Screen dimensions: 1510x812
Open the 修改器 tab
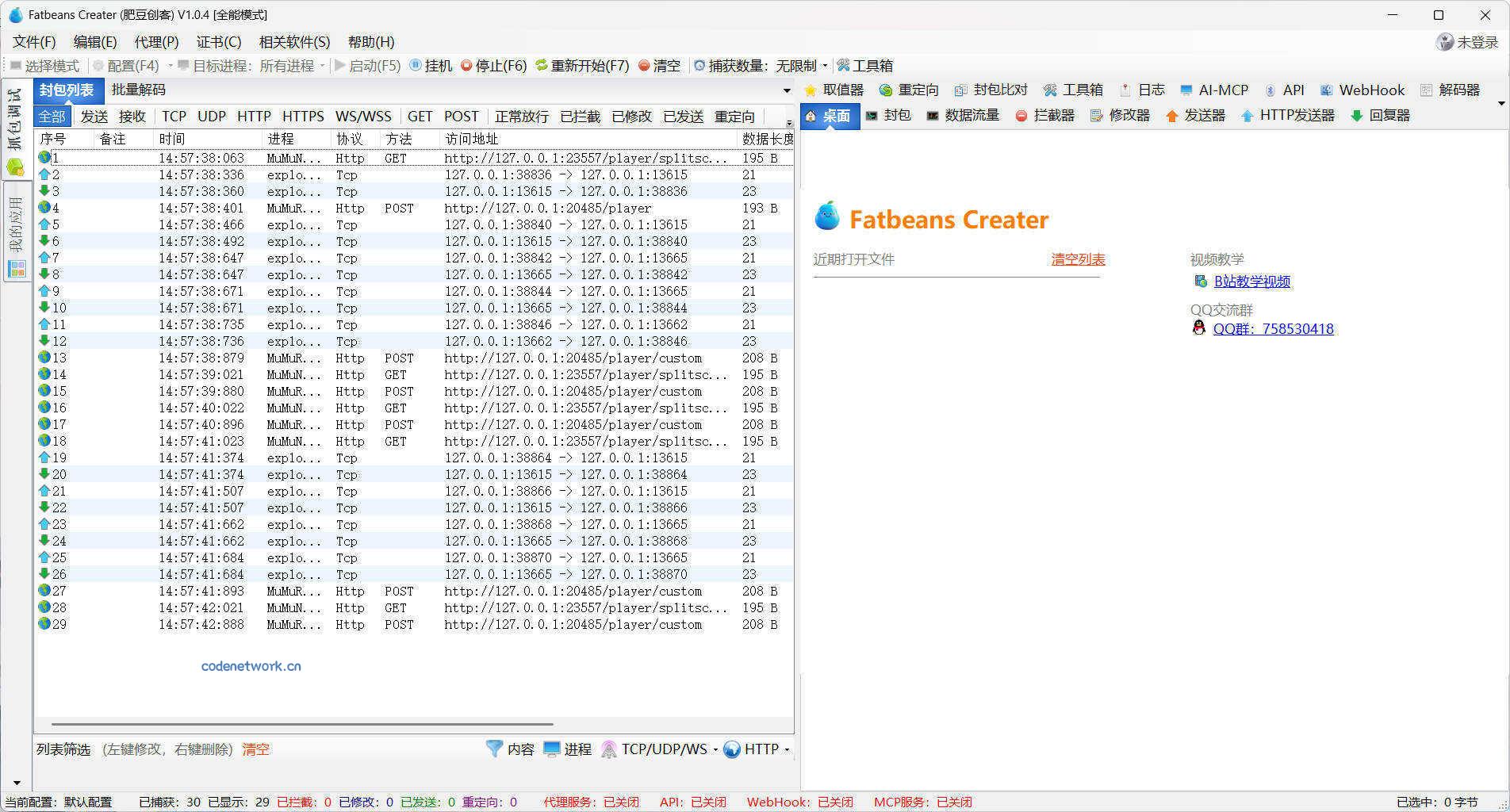(1120, 116)
